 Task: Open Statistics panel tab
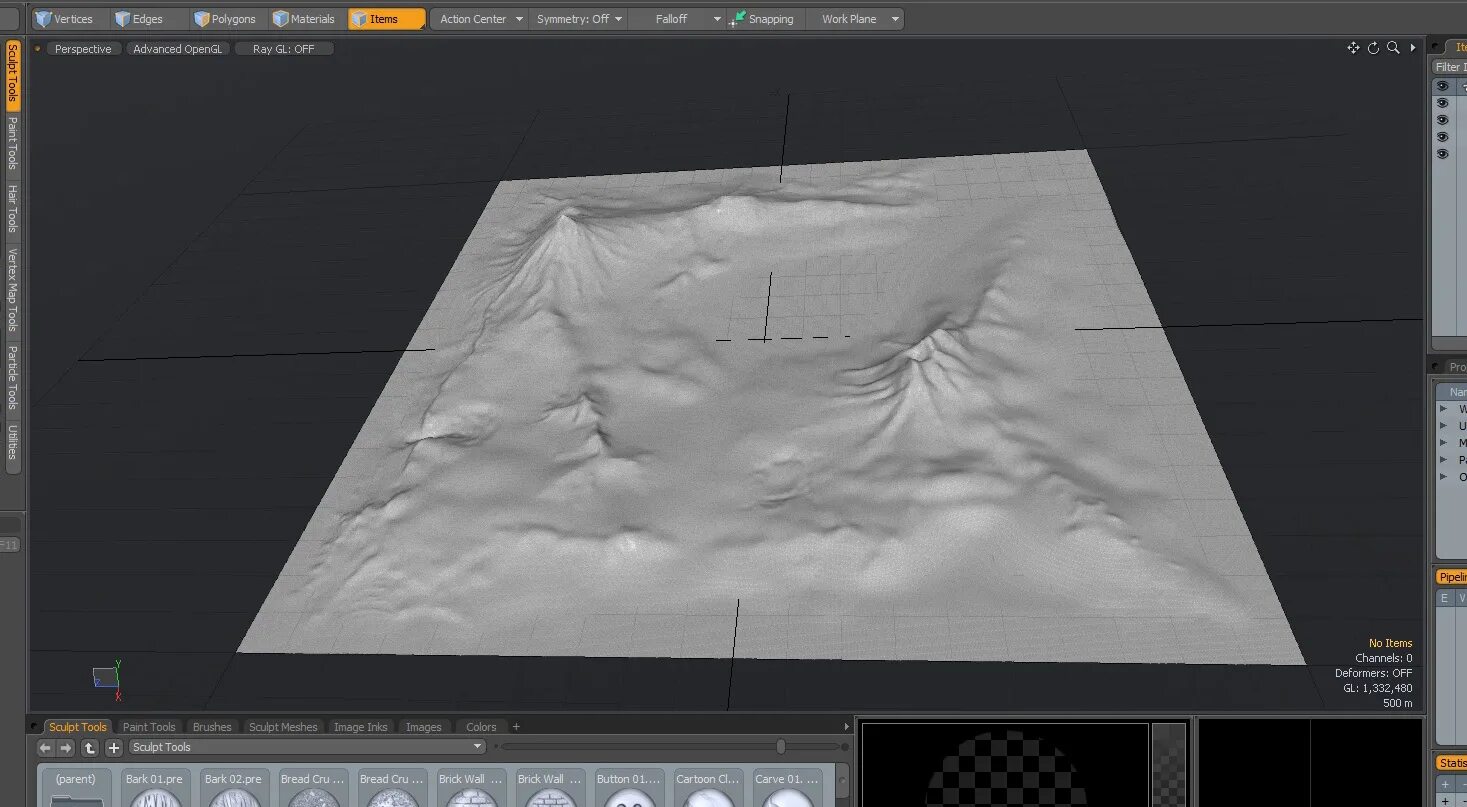(1452, 763)
